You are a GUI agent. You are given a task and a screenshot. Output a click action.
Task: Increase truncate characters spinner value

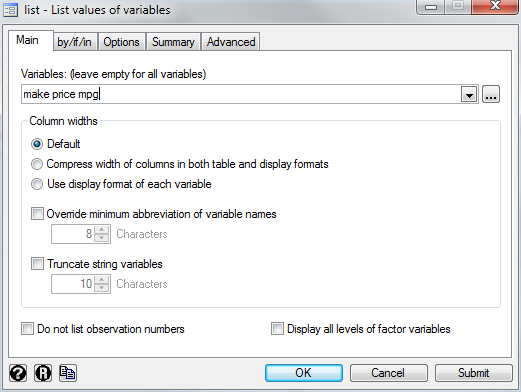click(x=102, y=280)
